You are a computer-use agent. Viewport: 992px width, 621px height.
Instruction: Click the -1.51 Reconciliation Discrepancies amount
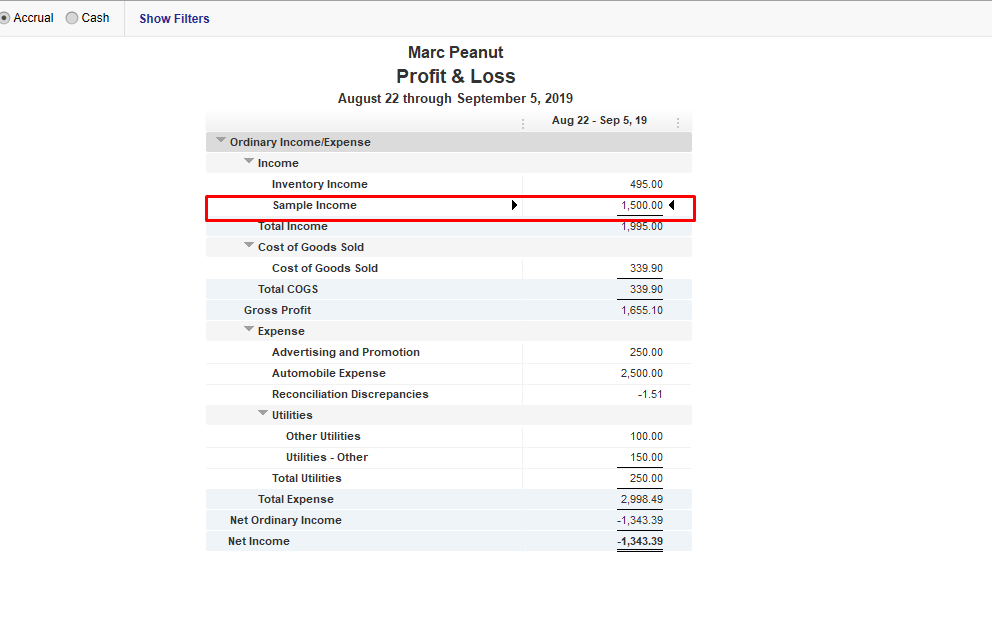tap(650, 394)
